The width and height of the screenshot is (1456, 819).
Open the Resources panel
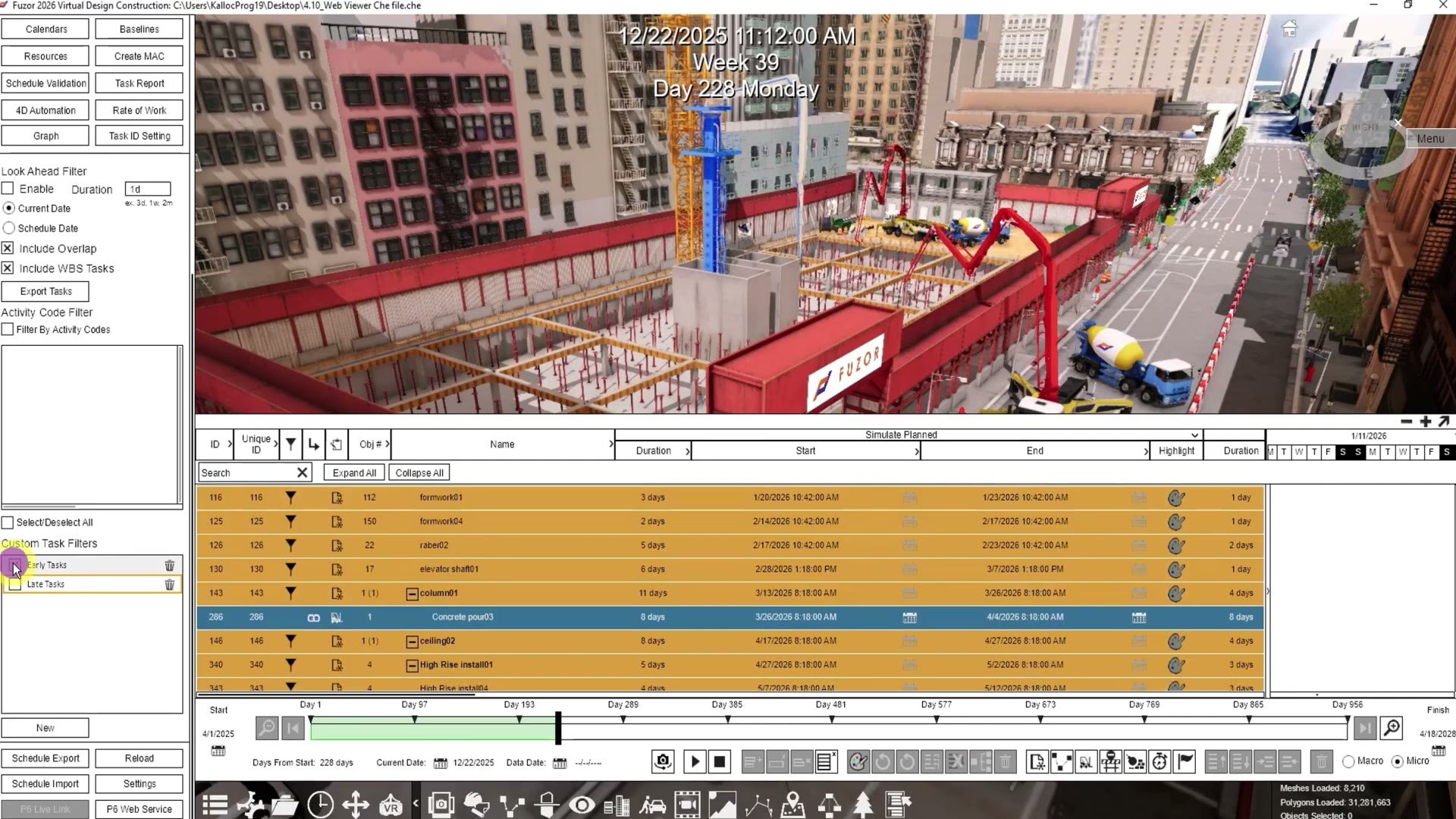pyautogui.click(x=45, y=56)
